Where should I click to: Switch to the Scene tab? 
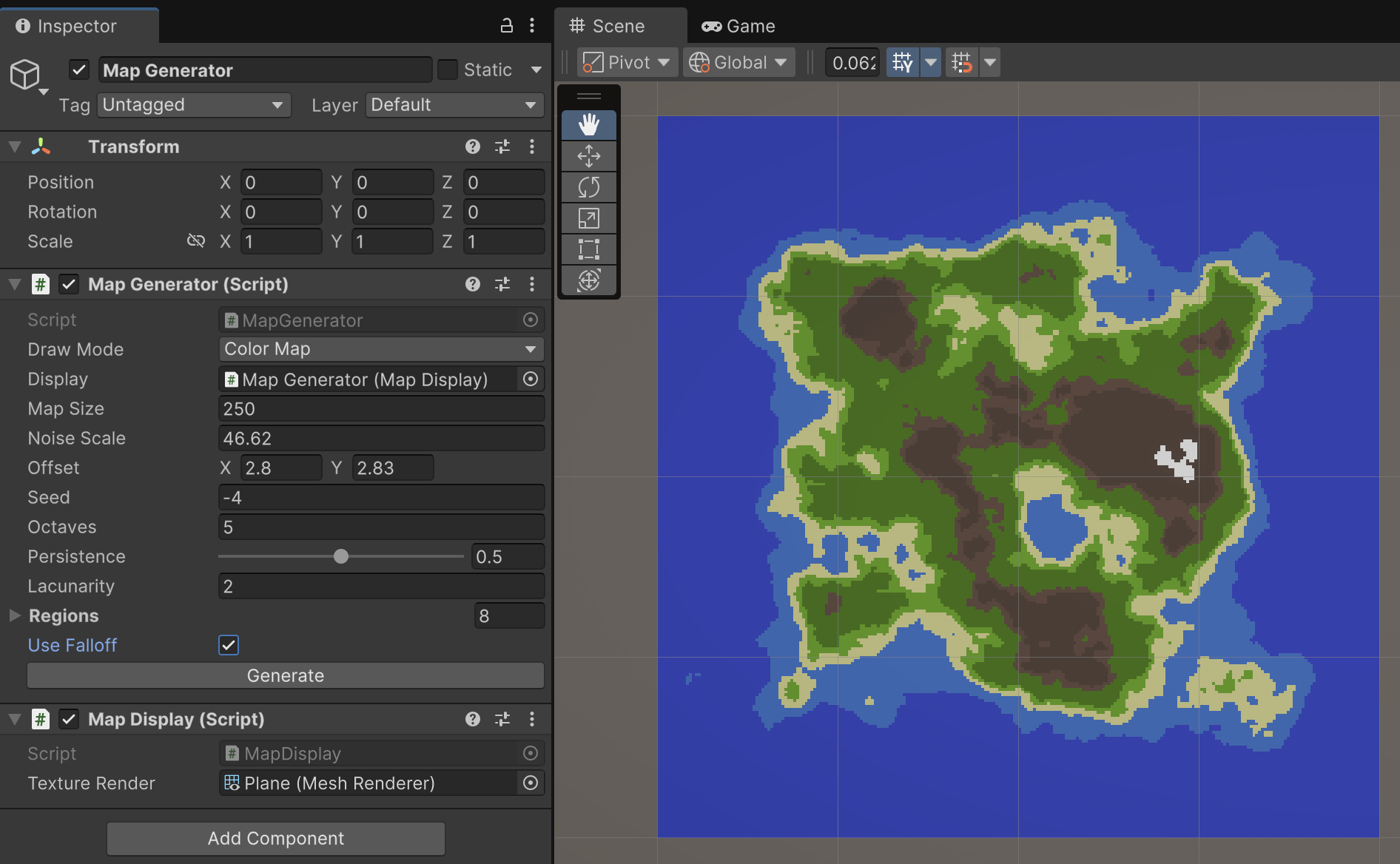pos(608,26)
